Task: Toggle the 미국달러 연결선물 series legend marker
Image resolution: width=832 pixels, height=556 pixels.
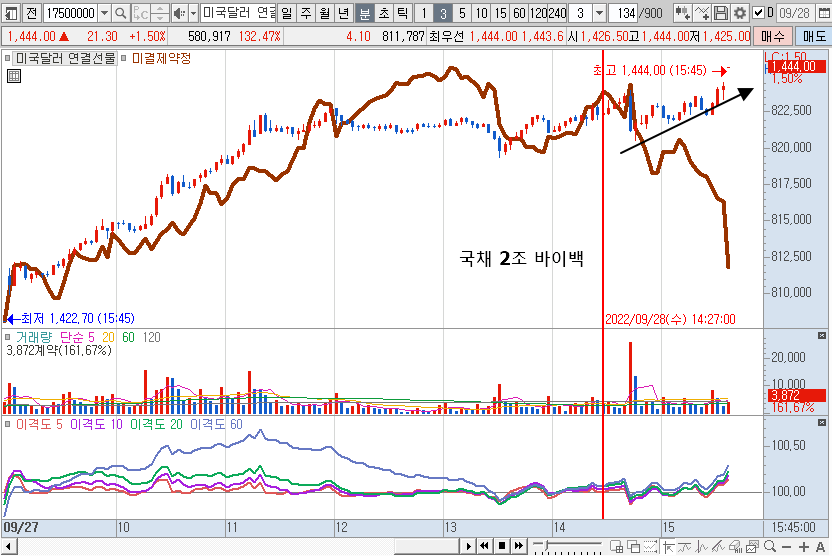Action: click(x=9, y=58)
